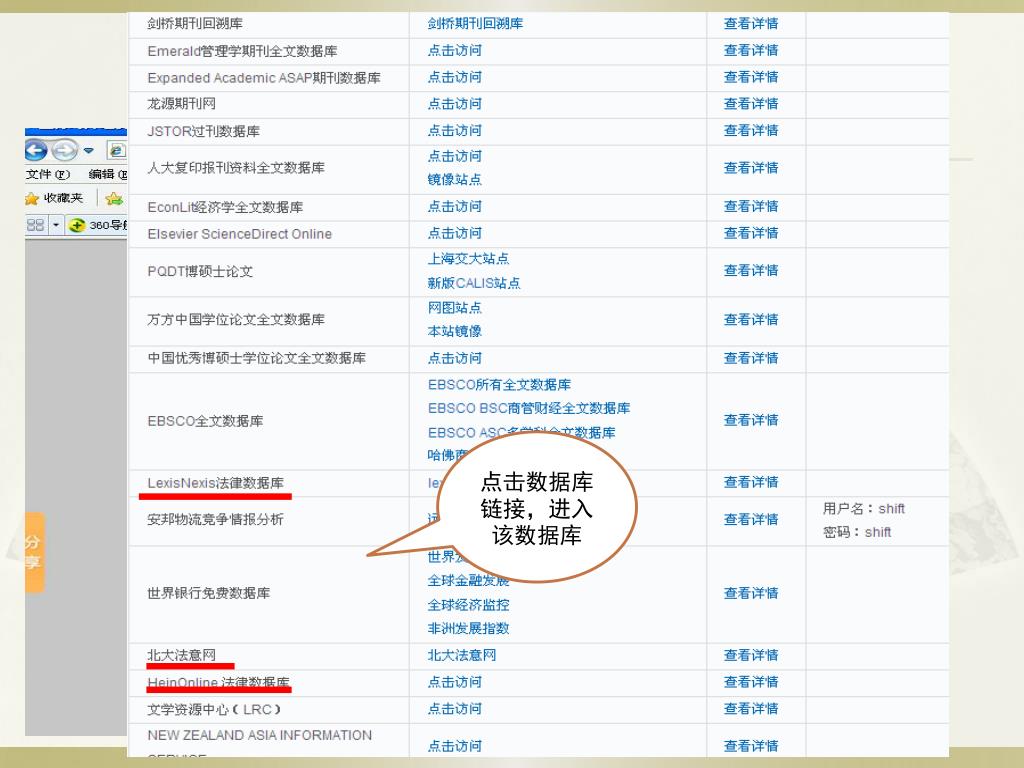The height and width of the screenshot is (768, 1024).
Task: Open the tab list dropdown arrow
Action: coord(56,225)
